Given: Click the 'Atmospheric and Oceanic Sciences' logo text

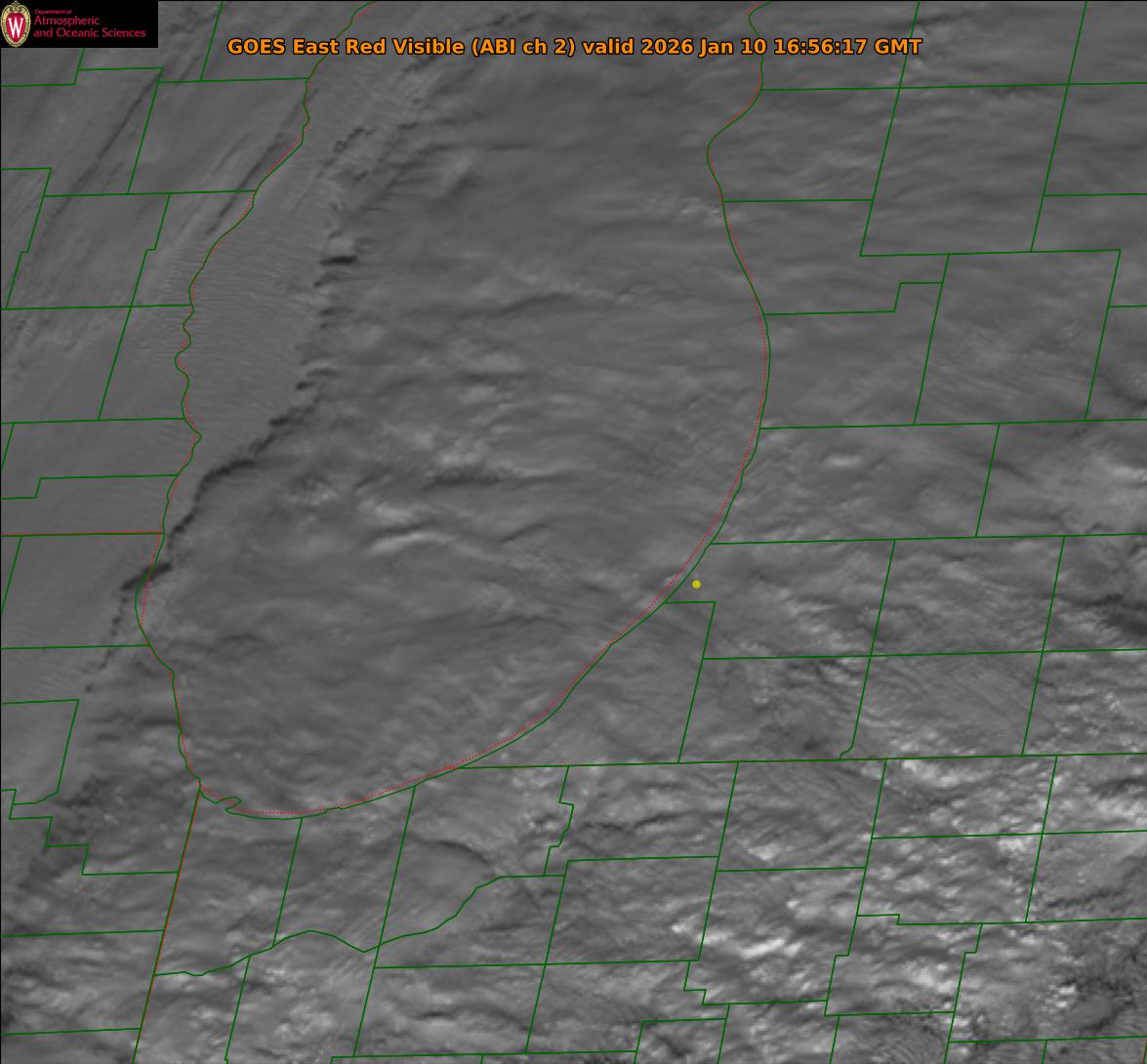Looking at the screenshot, I should (90, 27).
